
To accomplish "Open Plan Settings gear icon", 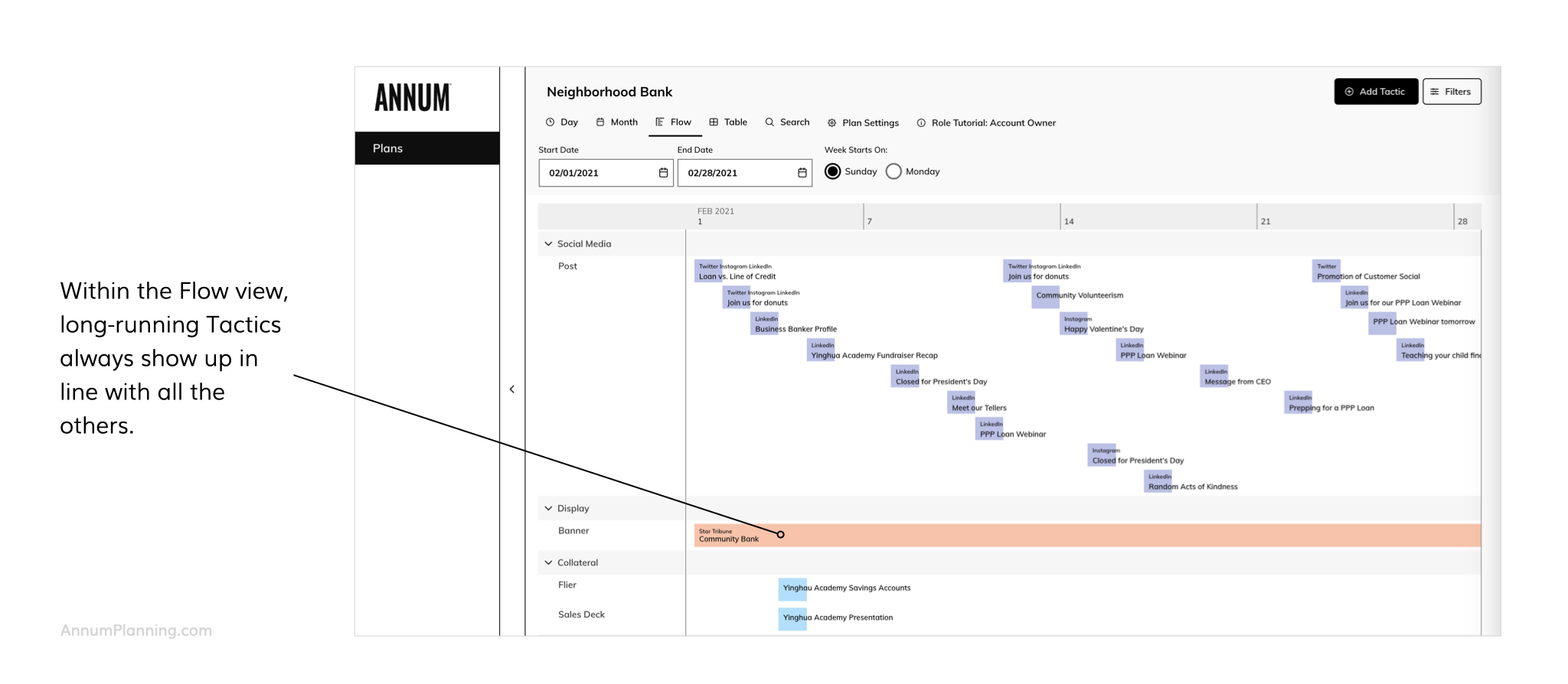I will (831, 123).
